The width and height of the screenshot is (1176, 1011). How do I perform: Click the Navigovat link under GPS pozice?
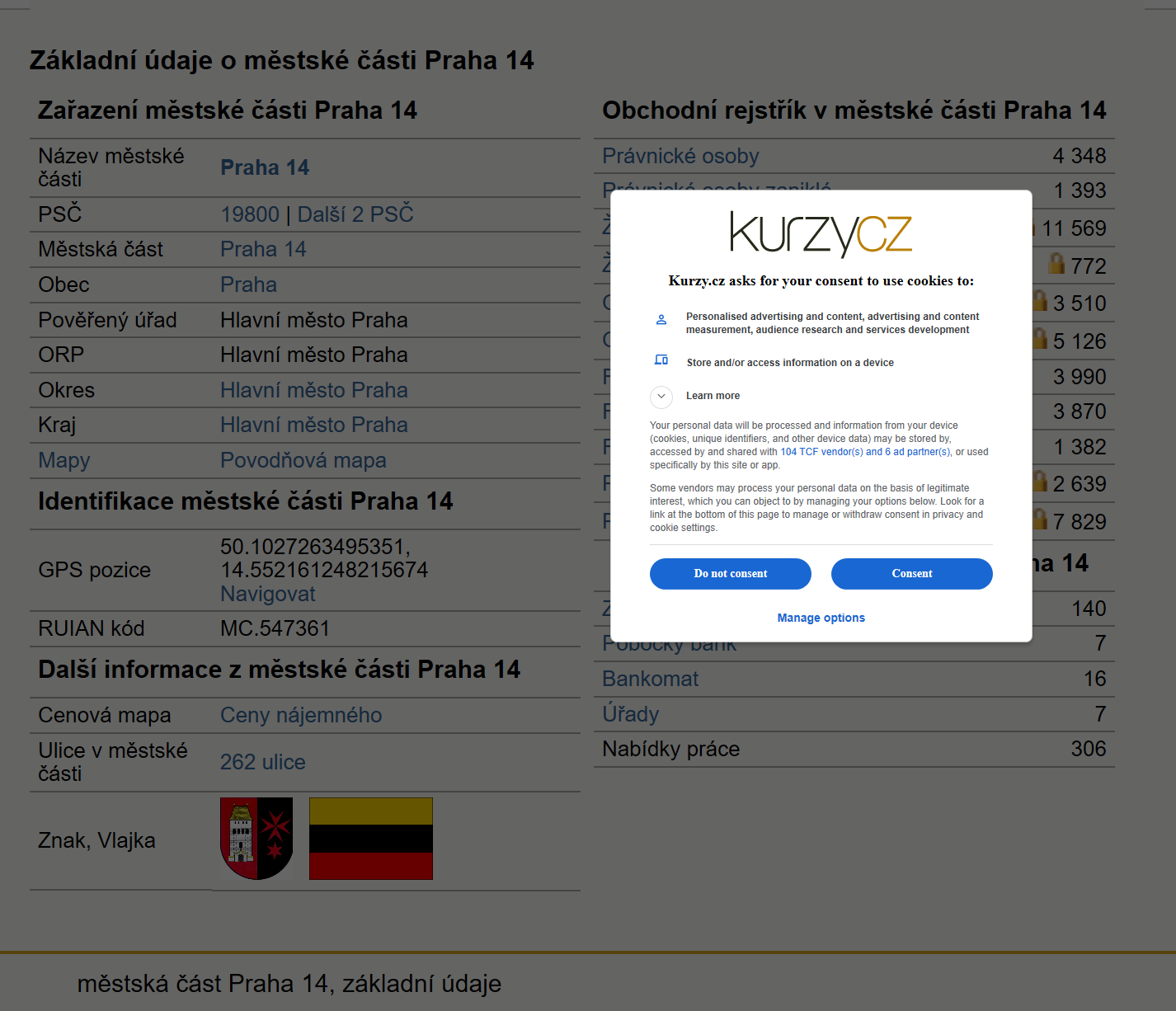point(268,594)
